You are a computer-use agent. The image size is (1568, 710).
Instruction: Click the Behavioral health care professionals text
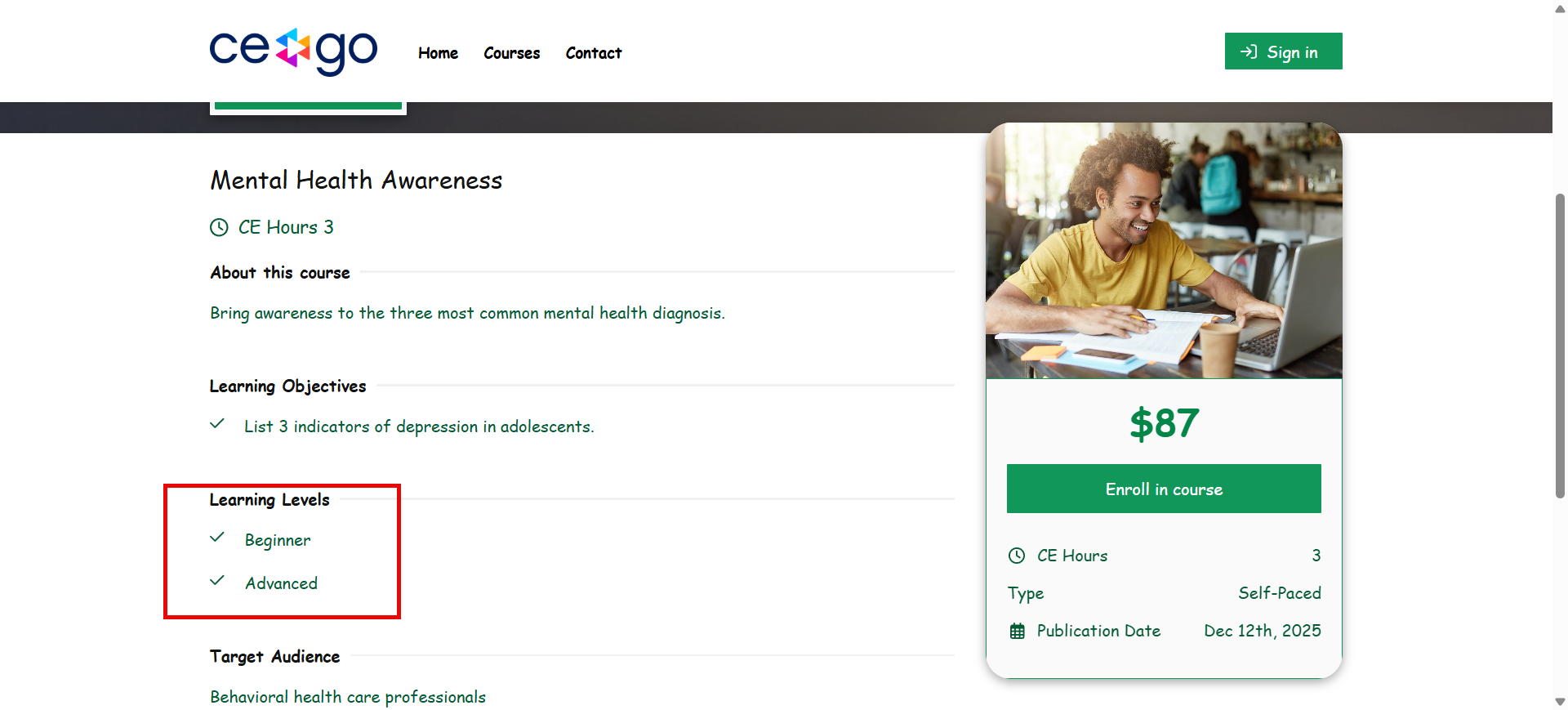click(x=348, y=697)
